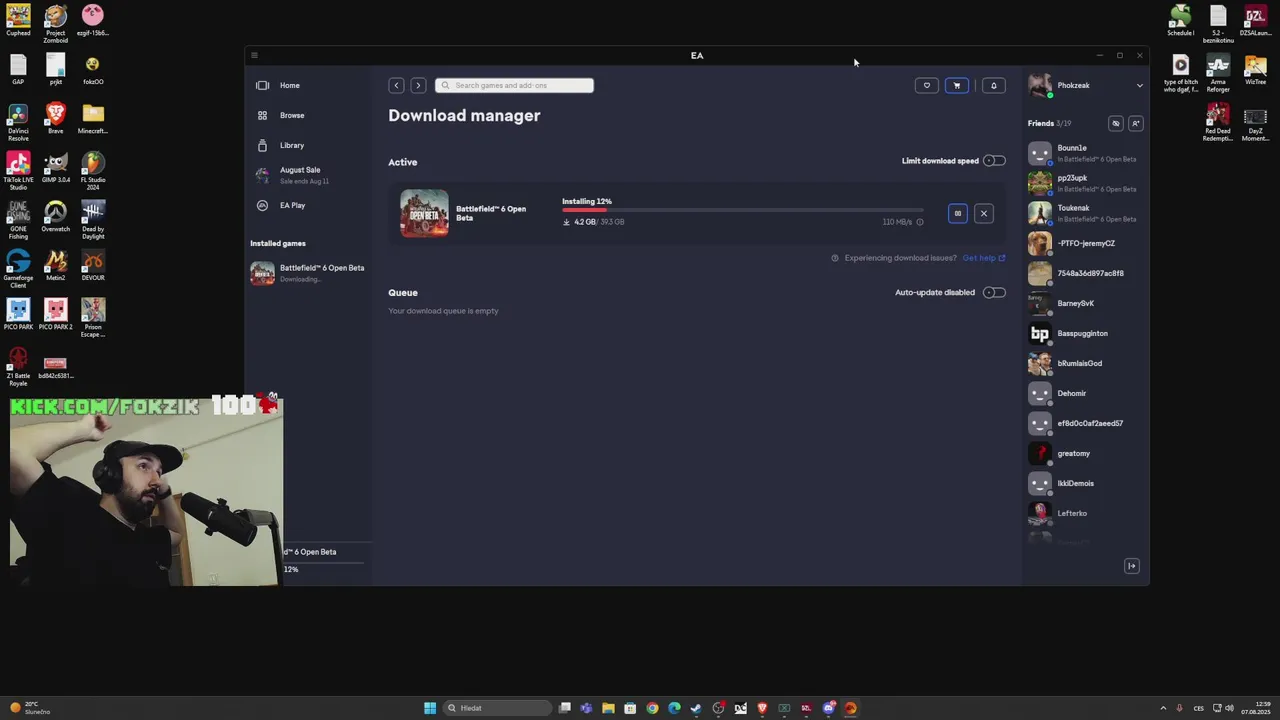Select Metin2 desktop icon
1280x720 pixels.
[55, 265]
